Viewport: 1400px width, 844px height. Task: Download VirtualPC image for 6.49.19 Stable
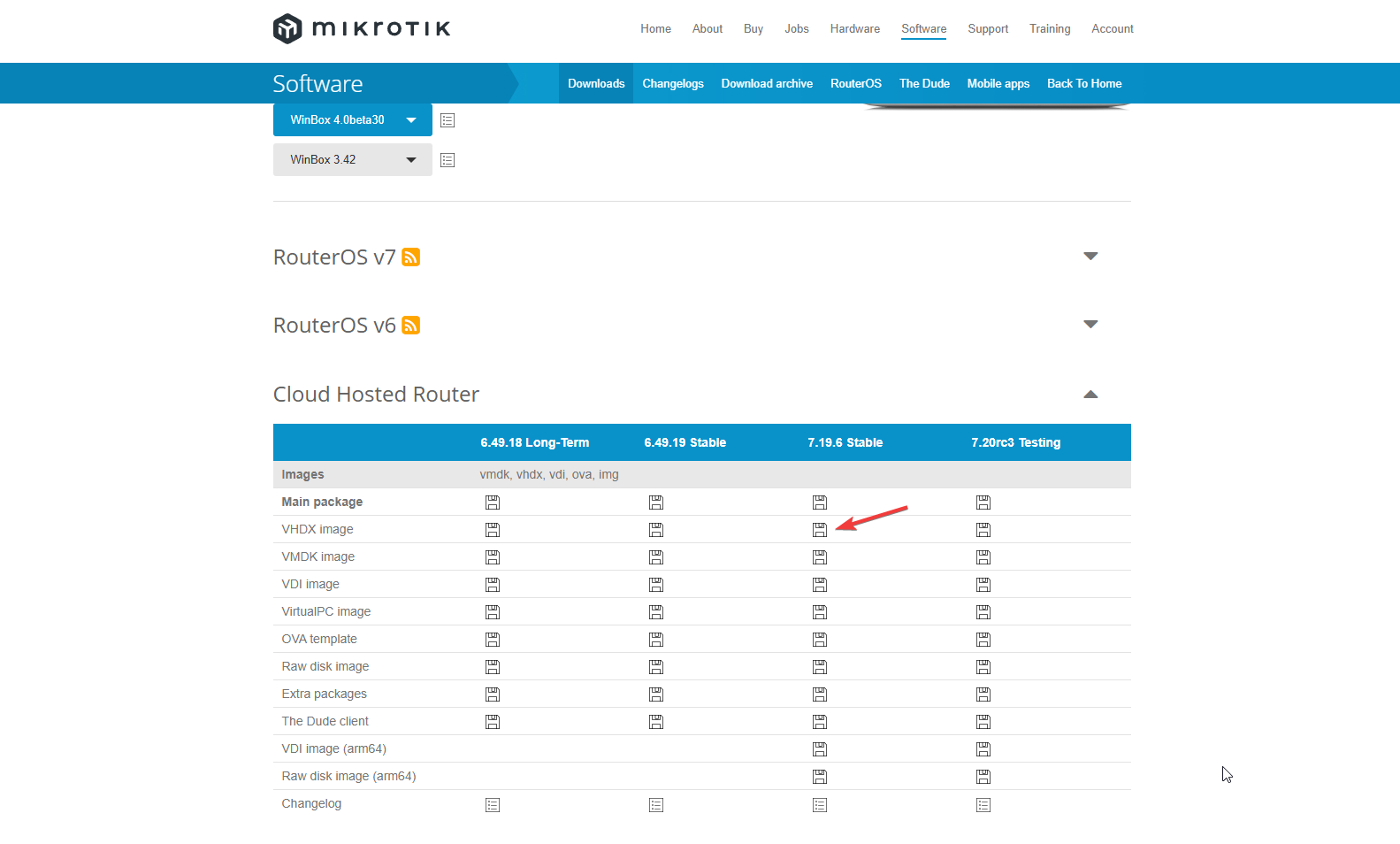[656, 612]
